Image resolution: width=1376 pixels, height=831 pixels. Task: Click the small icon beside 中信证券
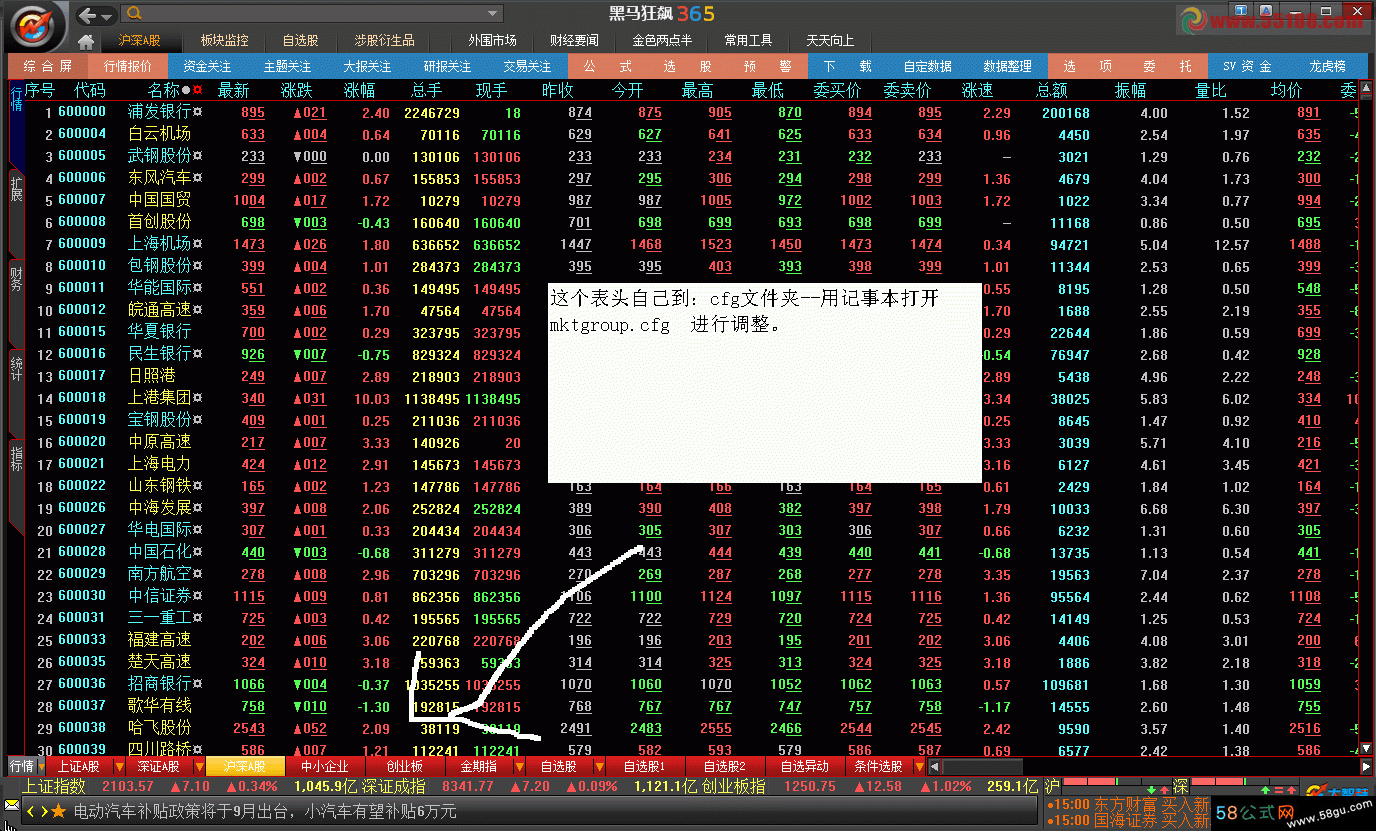pyautogui.click(x=198, y=596)
